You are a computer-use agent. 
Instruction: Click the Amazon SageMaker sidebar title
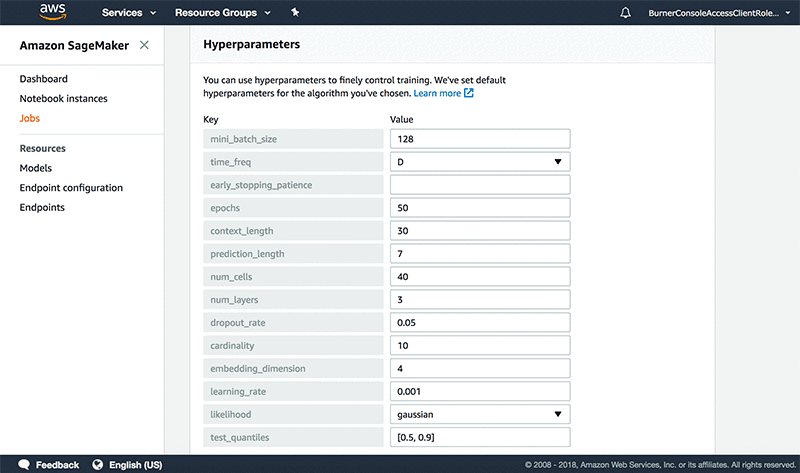click(74, 45)
